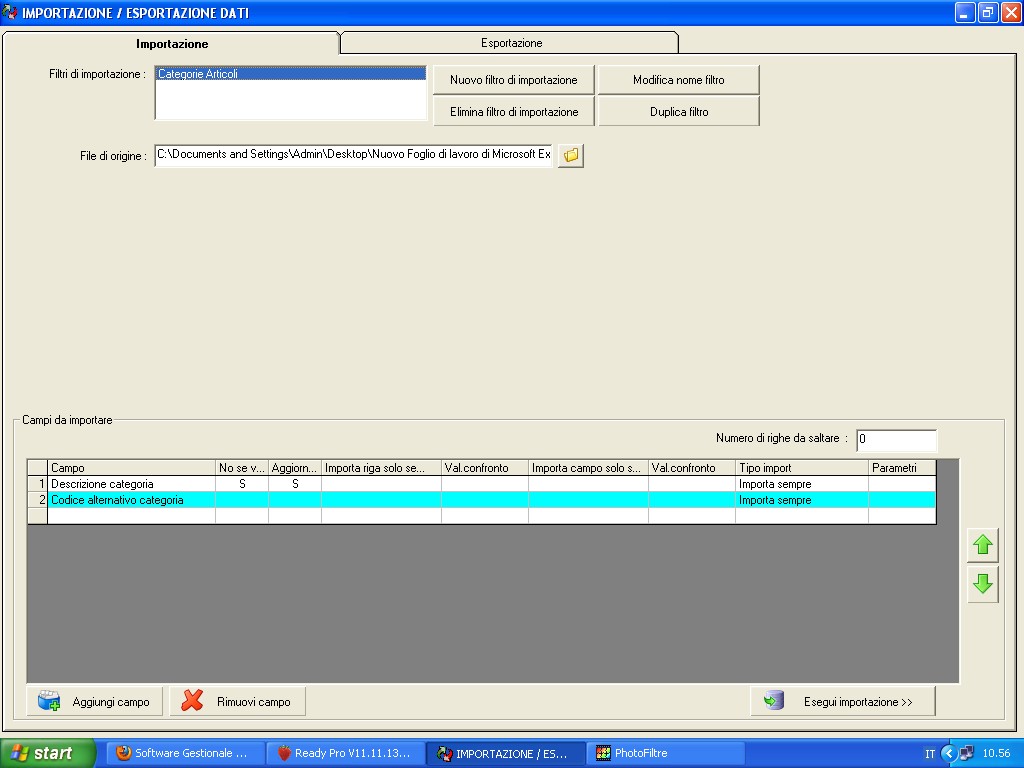This screenshot has height=768, width=1024.
Task: Switch to the Esportazione tab
Action: point(510,43)
